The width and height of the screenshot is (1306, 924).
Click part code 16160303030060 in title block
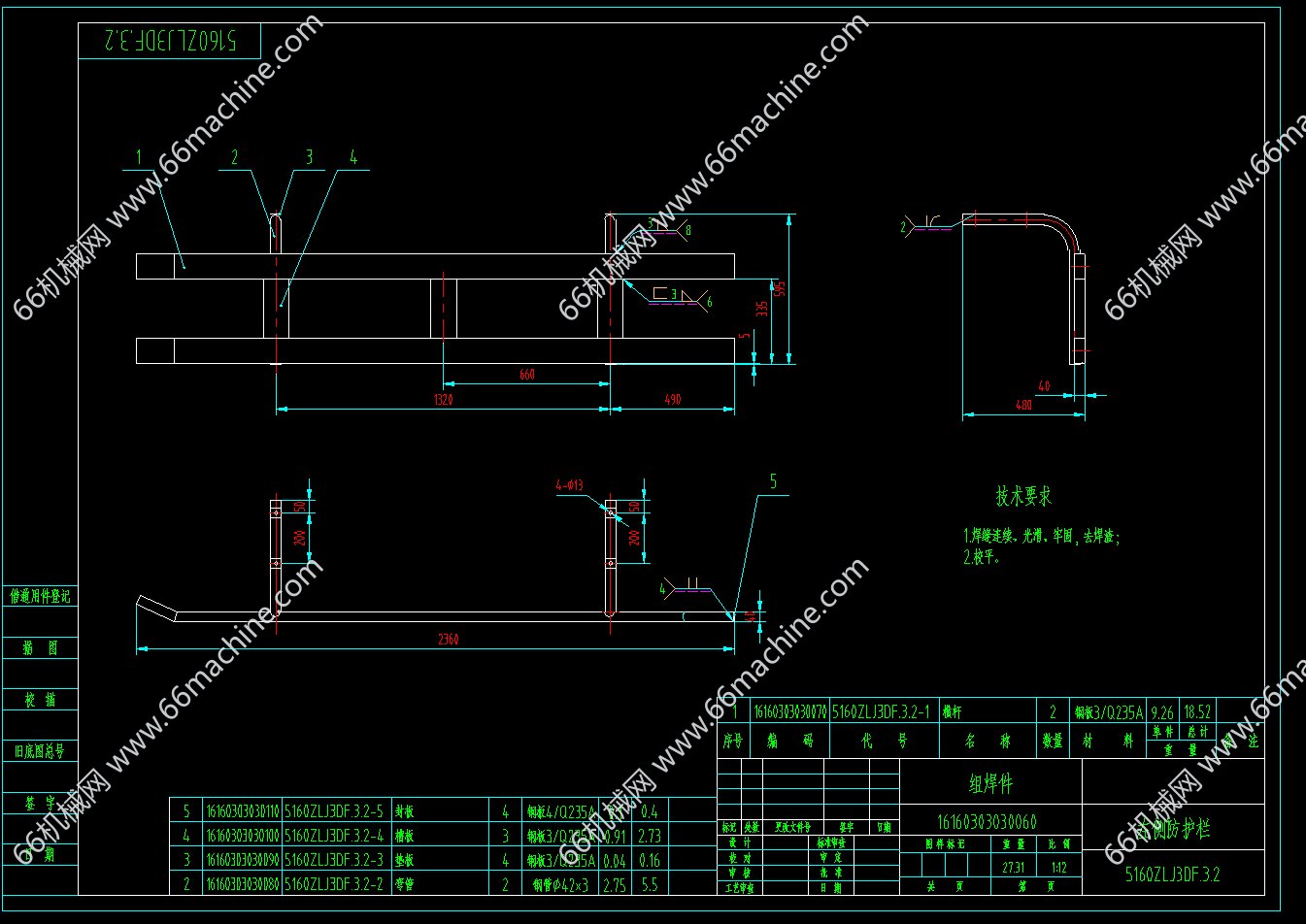click(x=987, y=822)
